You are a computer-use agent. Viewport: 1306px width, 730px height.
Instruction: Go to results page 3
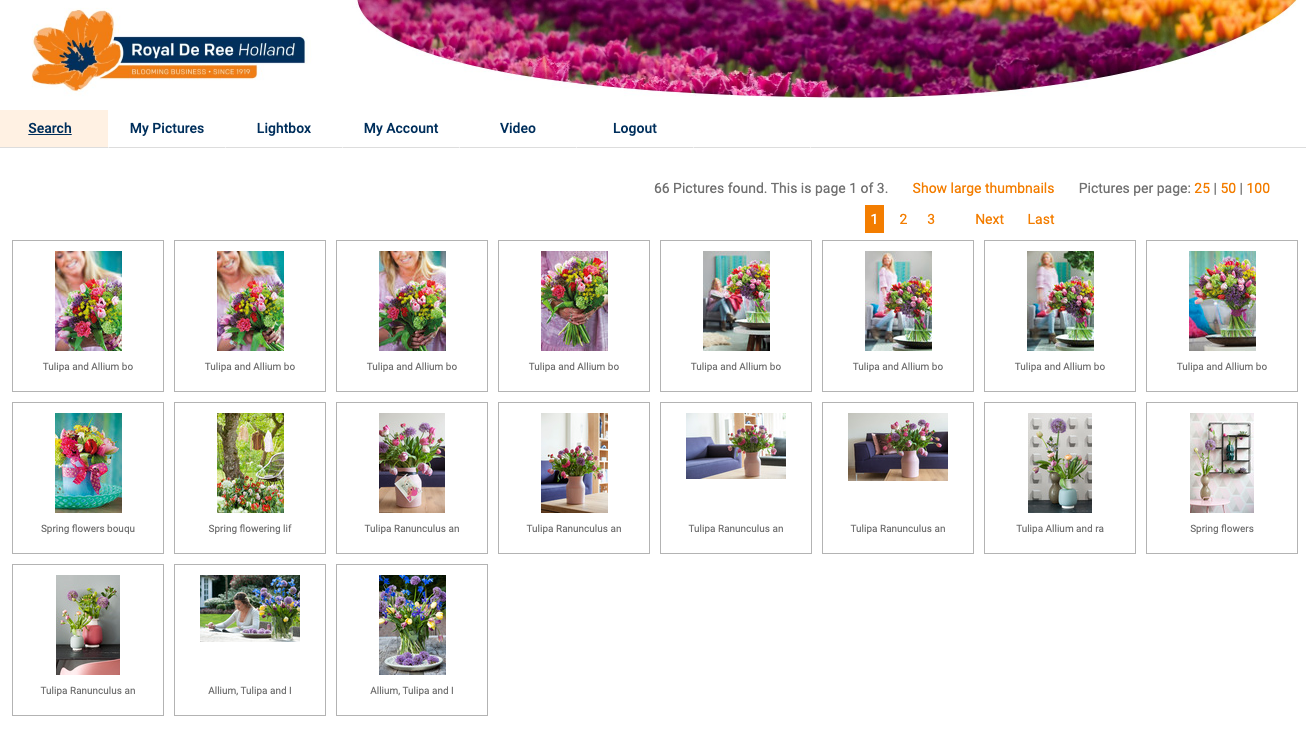931,219
